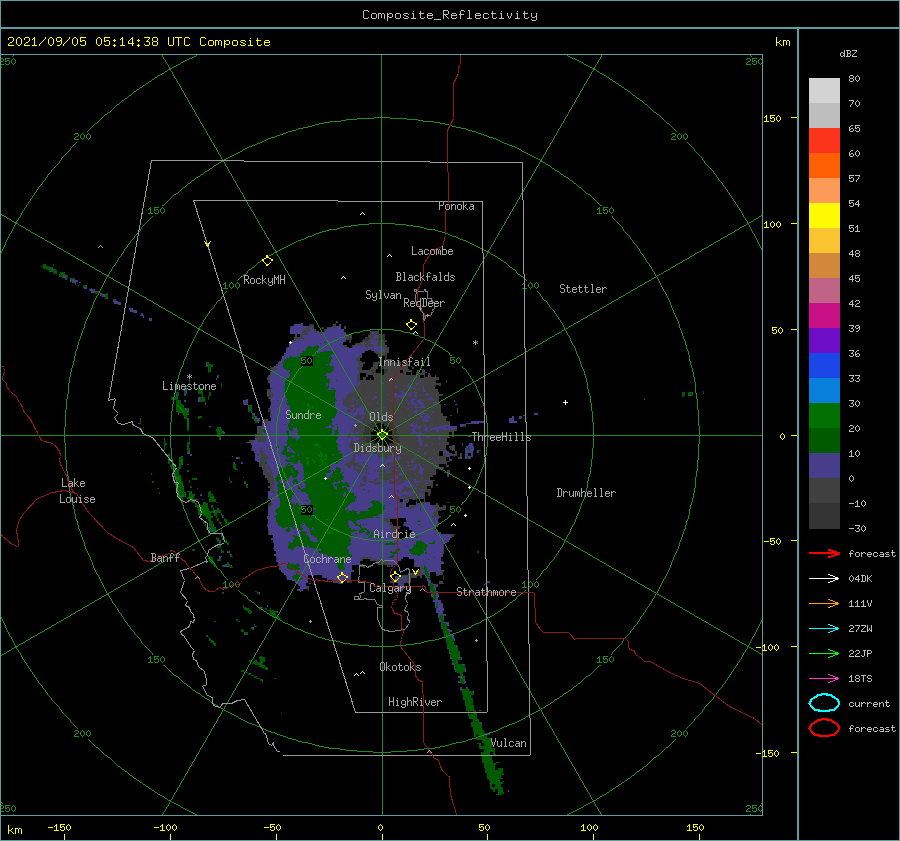Click the green 20 dBZ swatch
This screenshot has height=841, width=900.
coord(824,415)
